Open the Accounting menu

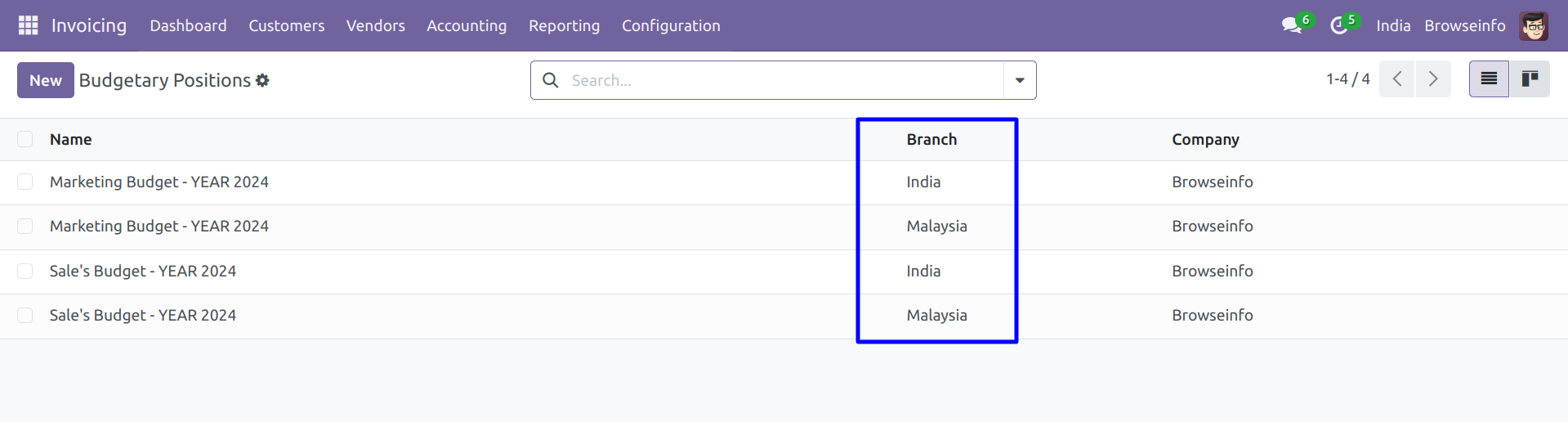tap(467, 25)
